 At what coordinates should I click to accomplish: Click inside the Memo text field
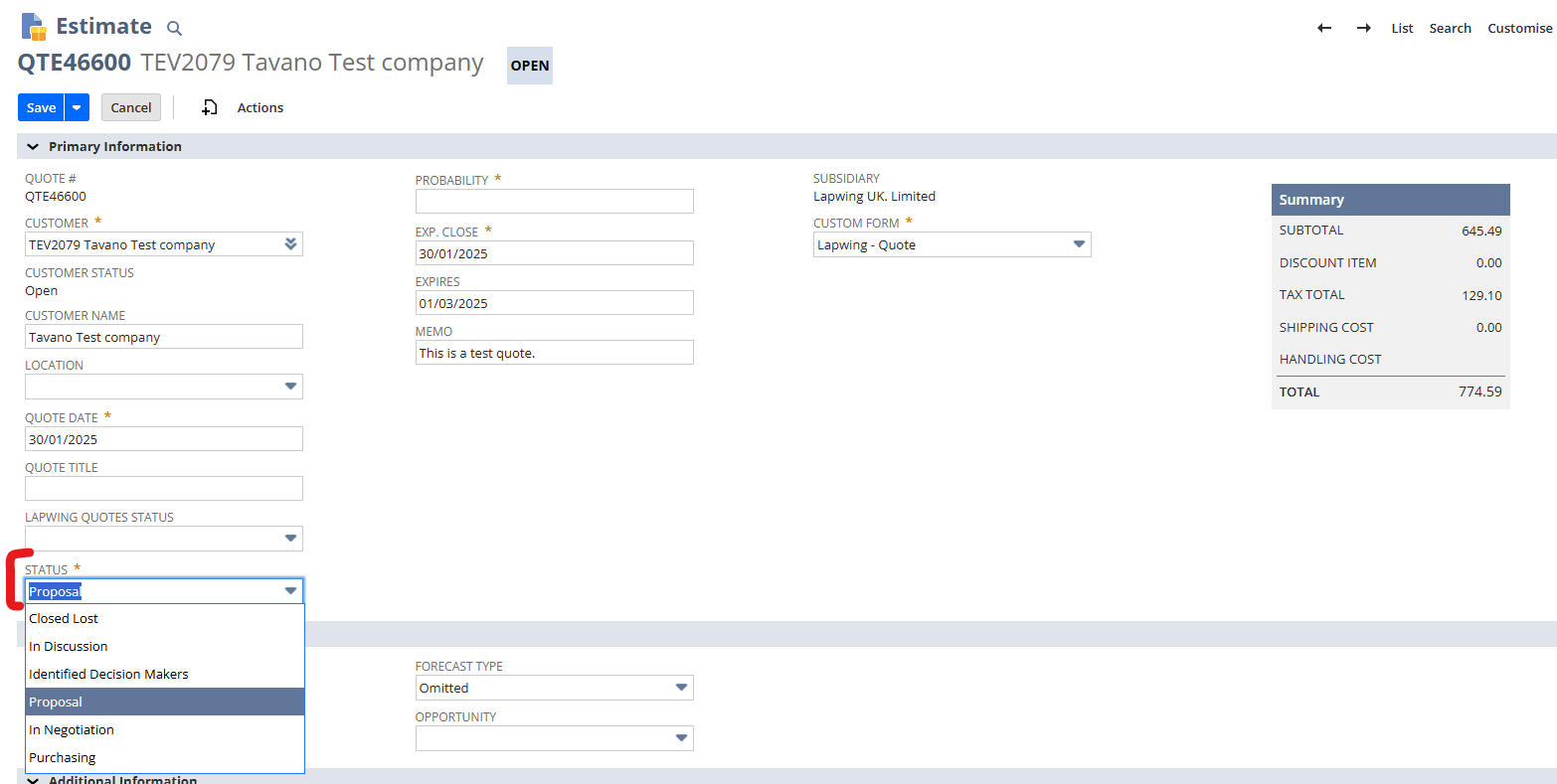click(x=554, y=352)
